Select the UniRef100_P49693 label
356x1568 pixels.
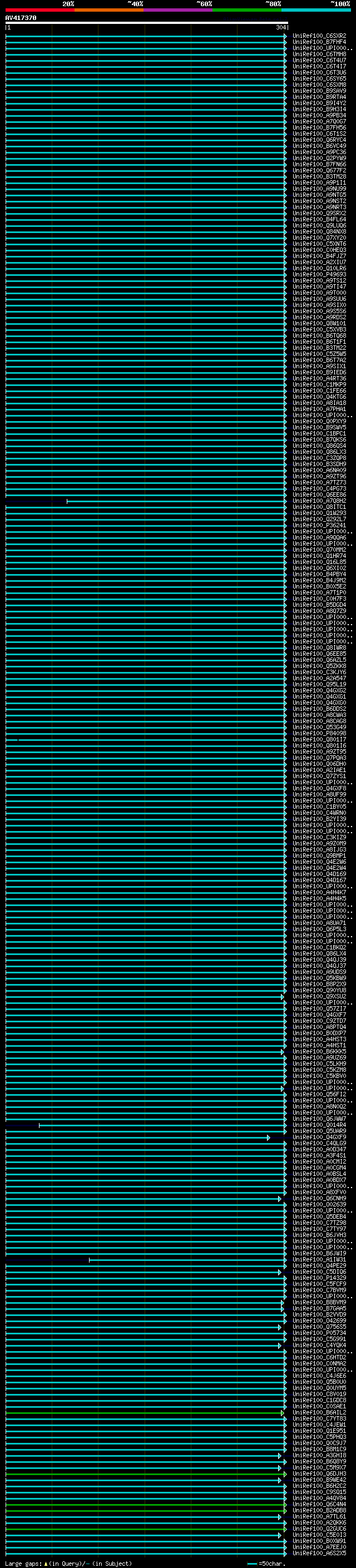click(319, 275)
